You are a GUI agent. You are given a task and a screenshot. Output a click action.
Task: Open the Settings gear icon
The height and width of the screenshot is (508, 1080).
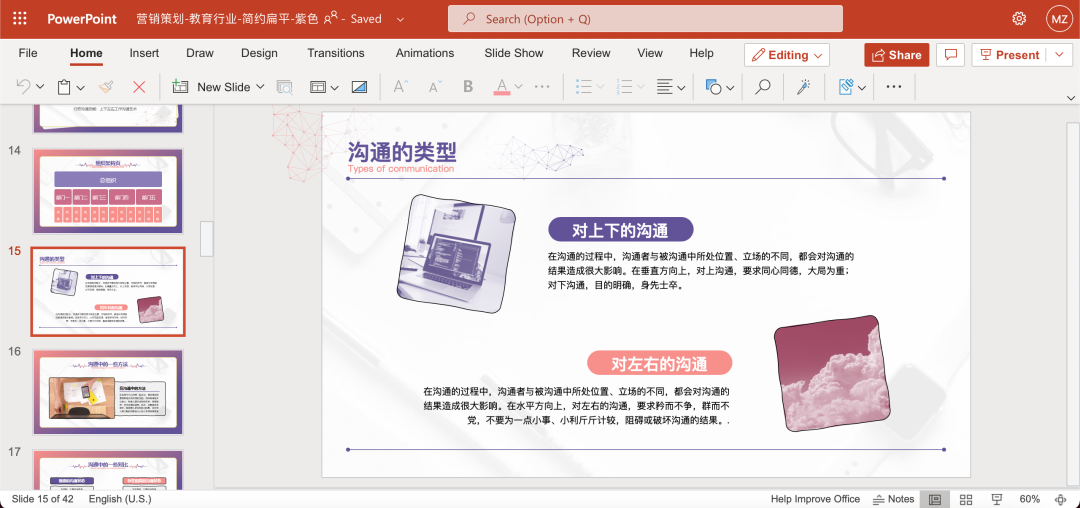coord(1019,19)
